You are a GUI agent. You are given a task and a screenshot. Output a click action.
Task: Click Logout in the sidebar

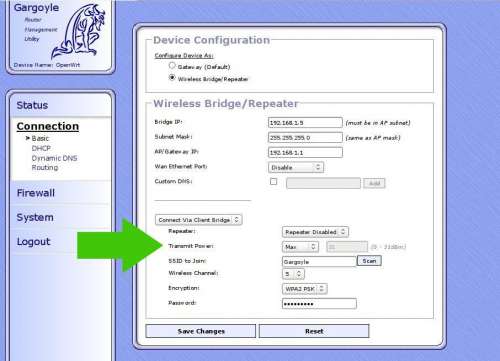pos(33,242)
